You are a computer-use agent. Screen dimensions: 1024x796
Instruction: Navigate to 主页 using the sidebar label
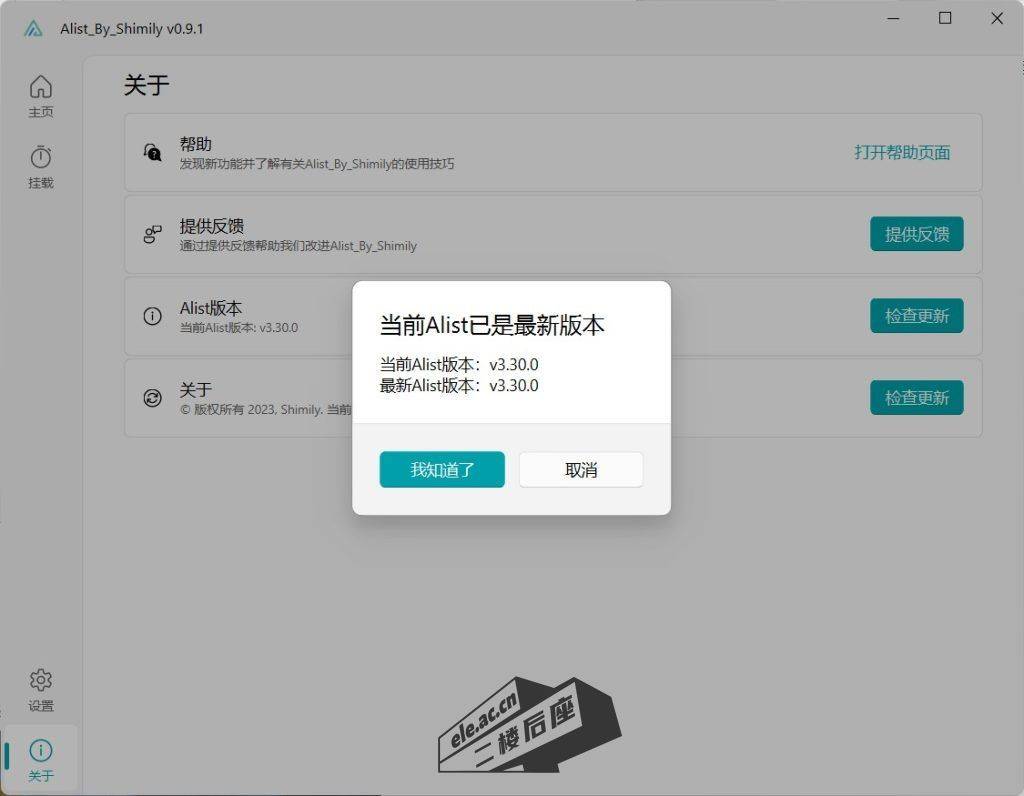[41, 112]
